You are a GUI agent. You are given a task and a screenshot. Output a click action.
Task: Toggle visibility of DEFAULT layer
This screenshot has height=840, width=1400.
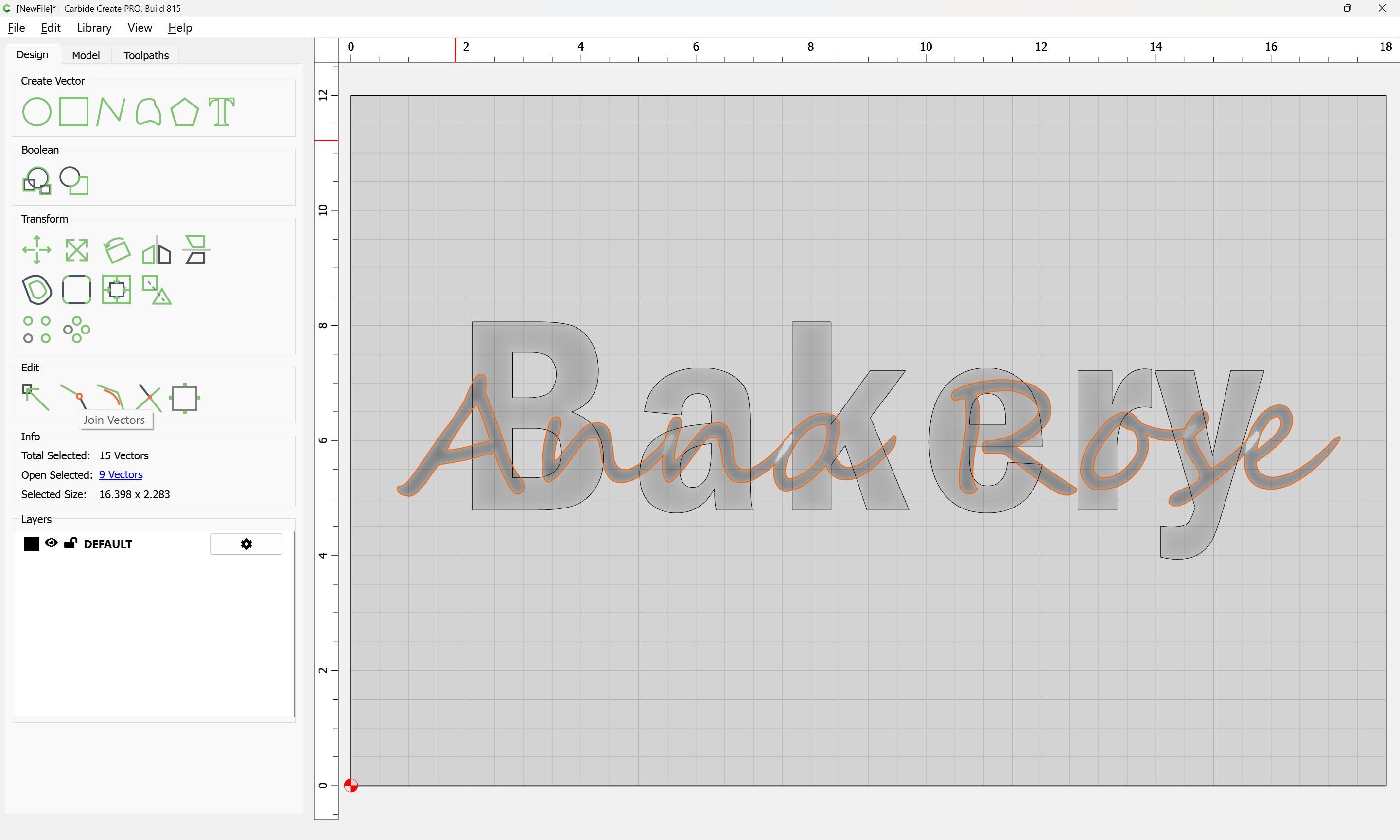[x=51, y=543]
